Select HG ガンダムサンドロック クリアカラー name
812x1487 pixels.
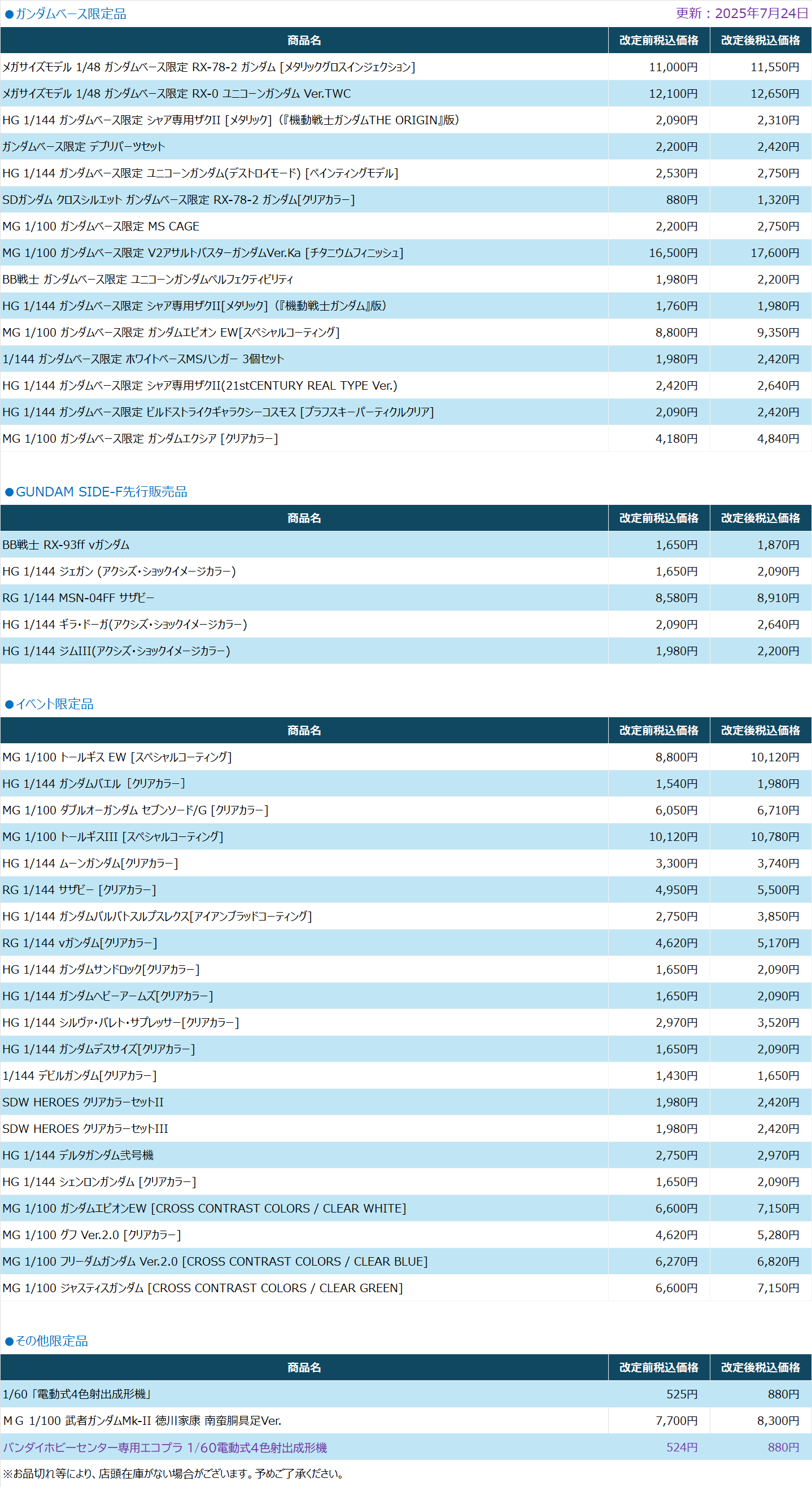[x=101, y=970]
